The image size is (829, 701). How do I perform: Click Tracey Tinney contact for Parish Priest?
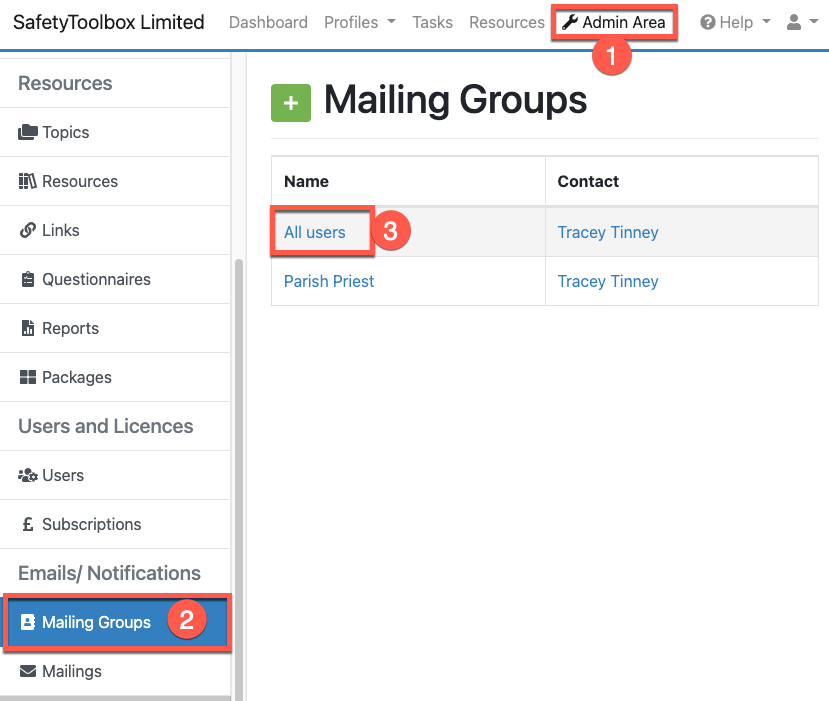coord(608,281)
